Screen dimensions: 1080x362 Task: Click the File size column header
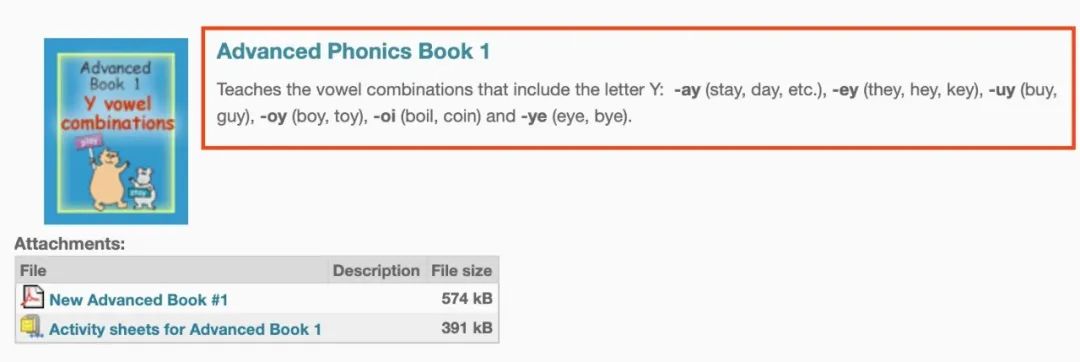(x=462, y=270)
